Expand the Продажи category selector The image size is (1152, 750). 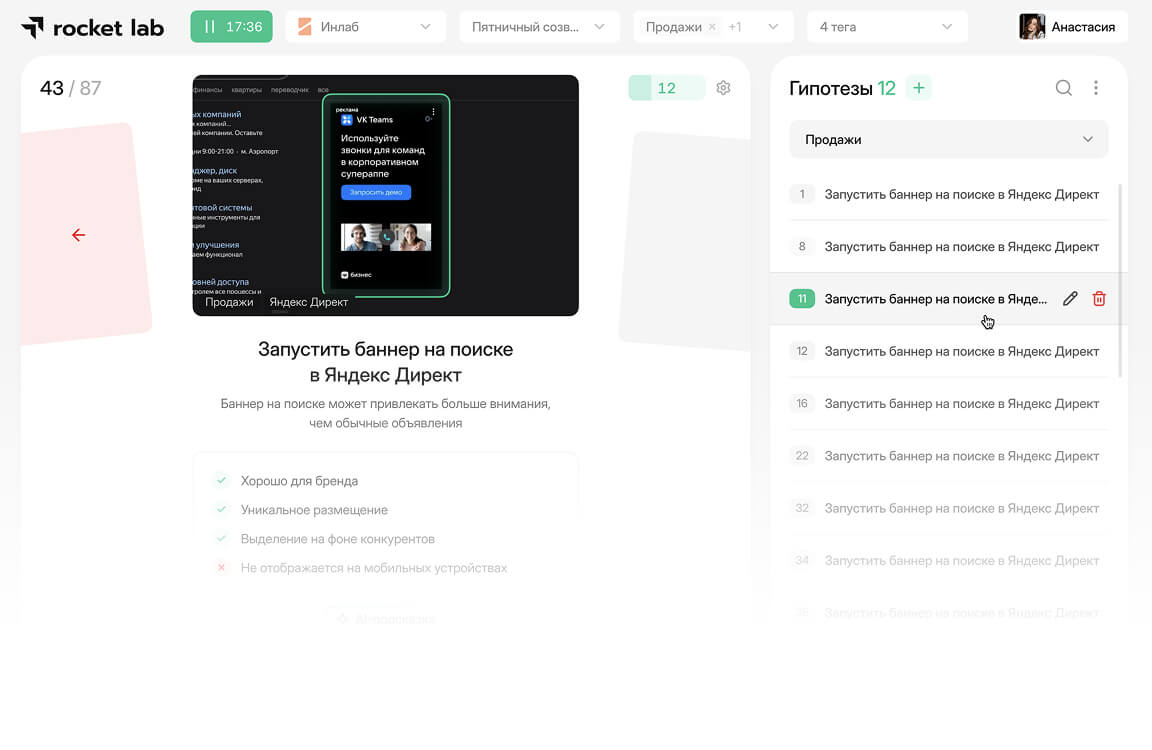tap(948, 140)
